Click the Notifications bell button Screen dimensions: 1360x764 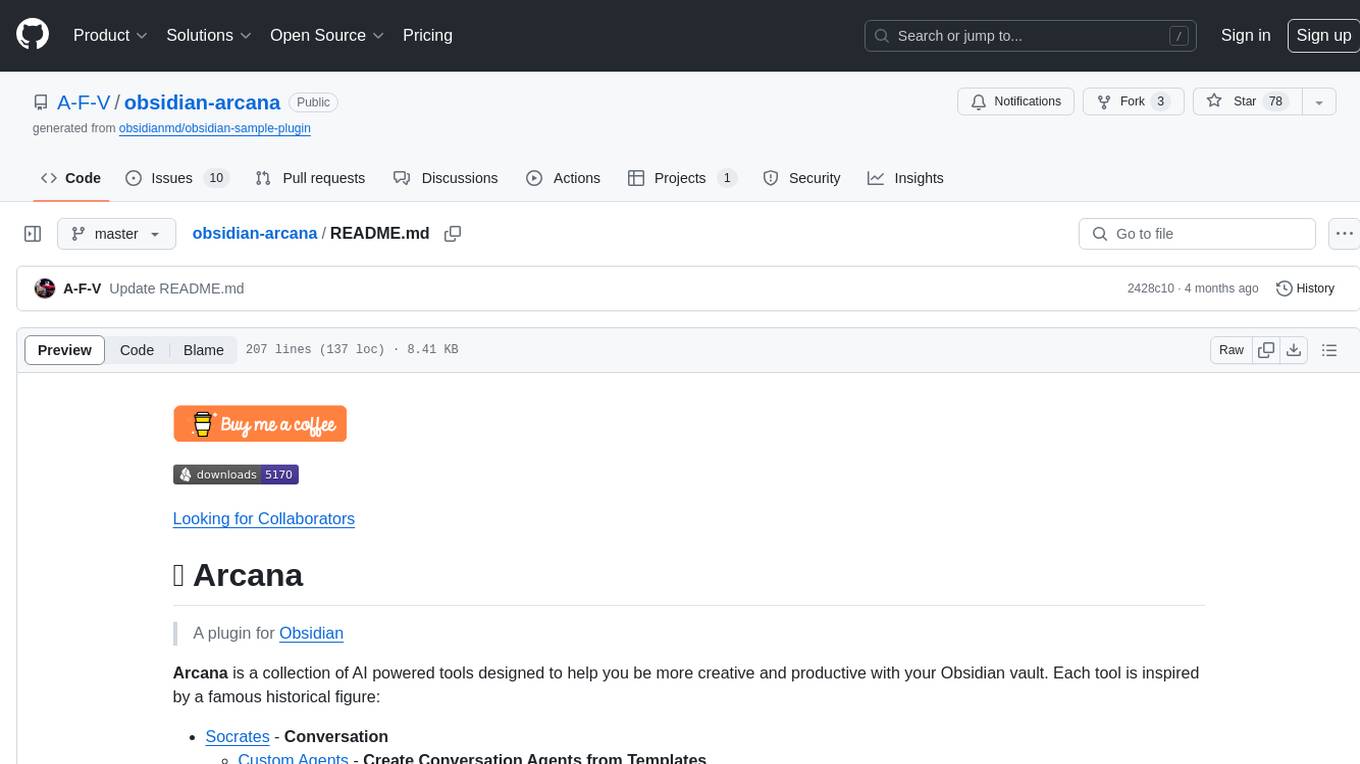[x=1016, y=102]
